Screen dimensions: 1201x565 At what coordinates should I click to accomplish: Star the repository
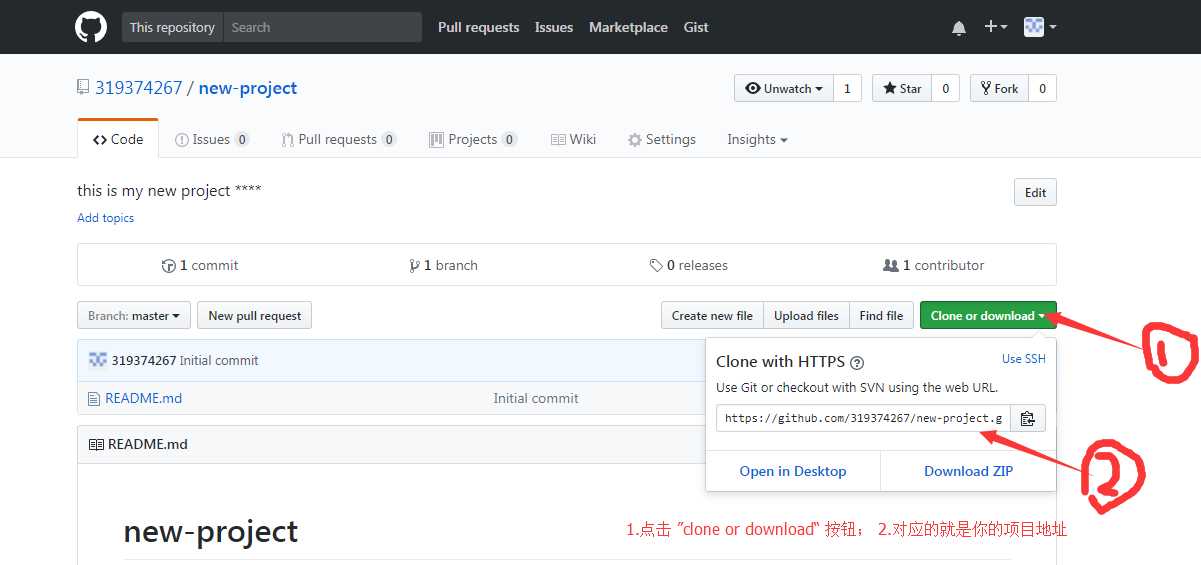902,88
